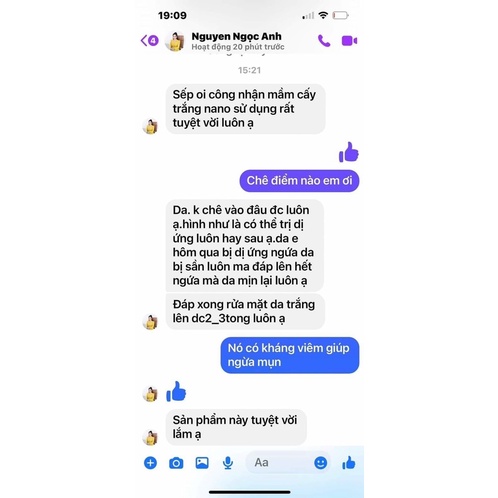Viewport: 498px width, 498px height.
Task: Start a video call from header
Action: pos(349,41)
